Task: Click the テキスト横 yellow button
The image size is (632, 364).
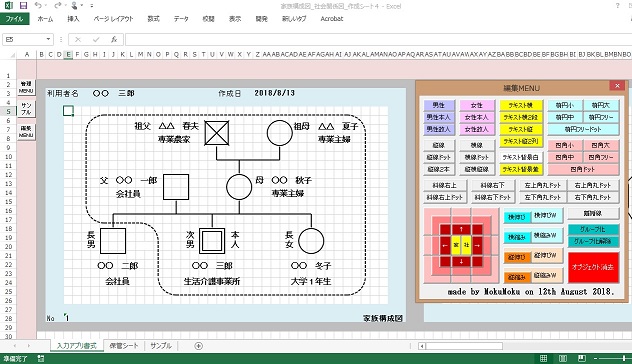Action: pos(521,105)
